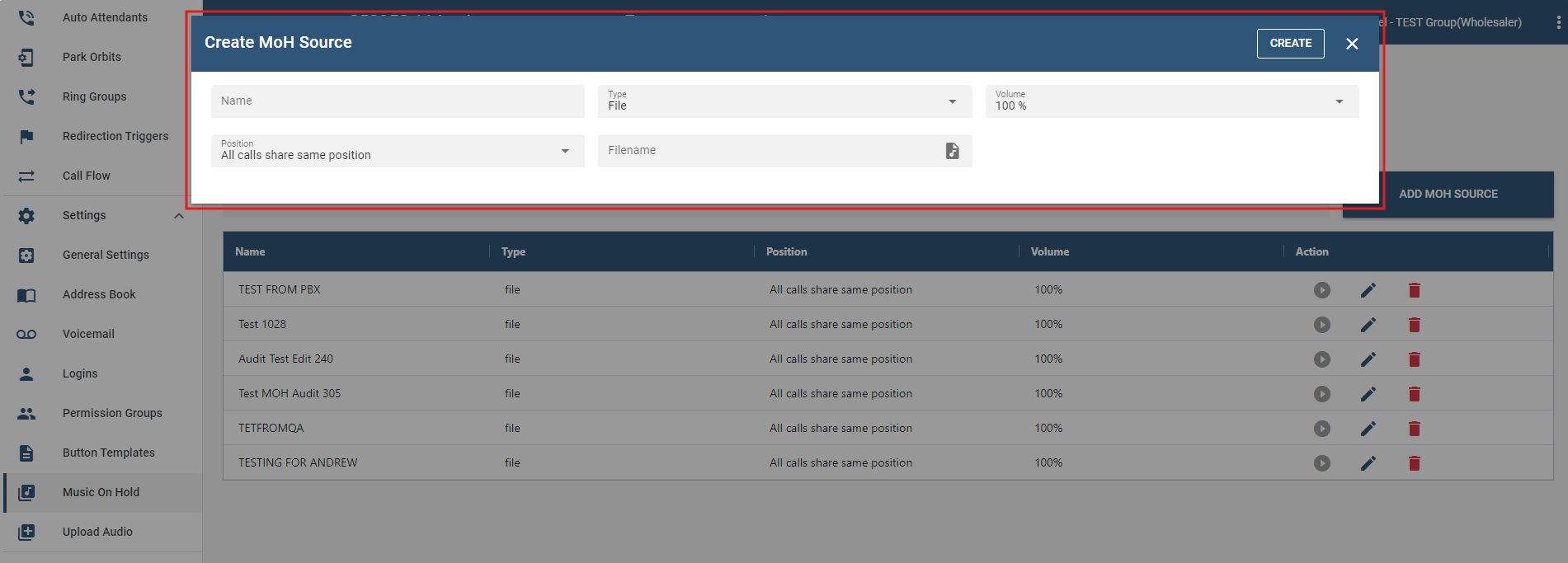Play the TEST FROM PBX audio
The image size is (1568, 563).
[1321, 290]
